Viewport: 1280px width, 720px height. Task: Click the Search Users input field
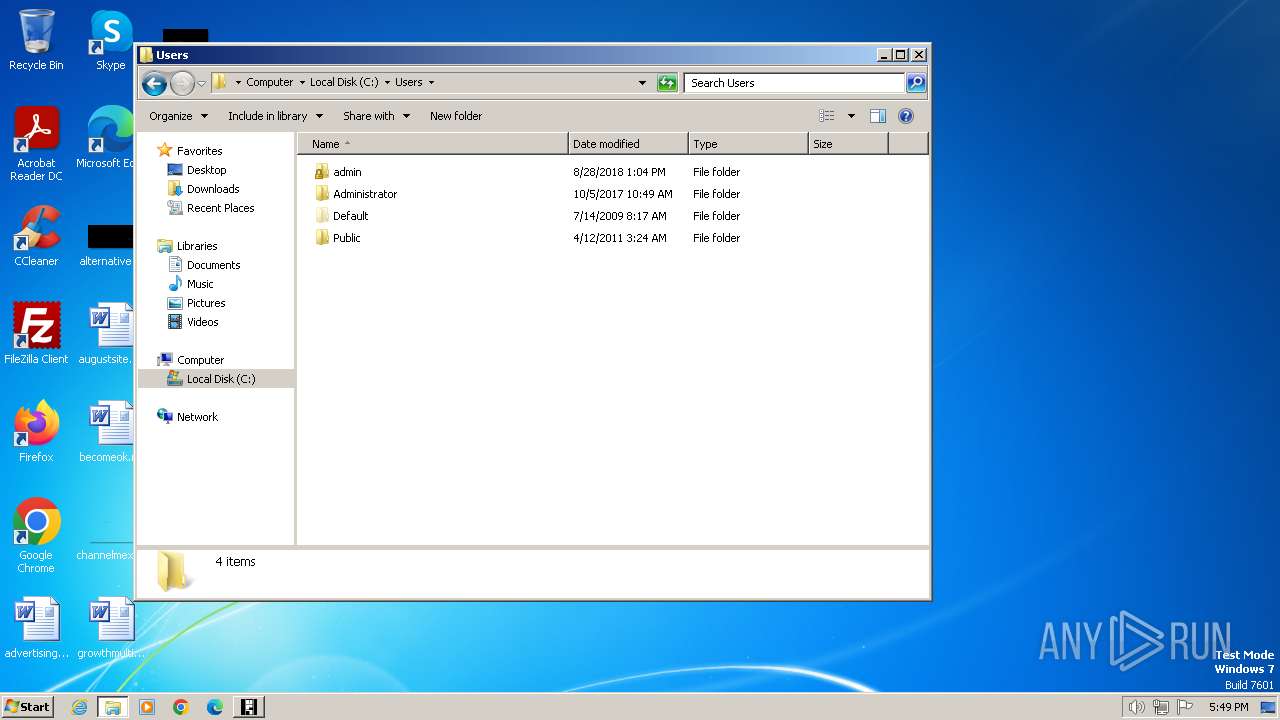[x=795, y=83]
